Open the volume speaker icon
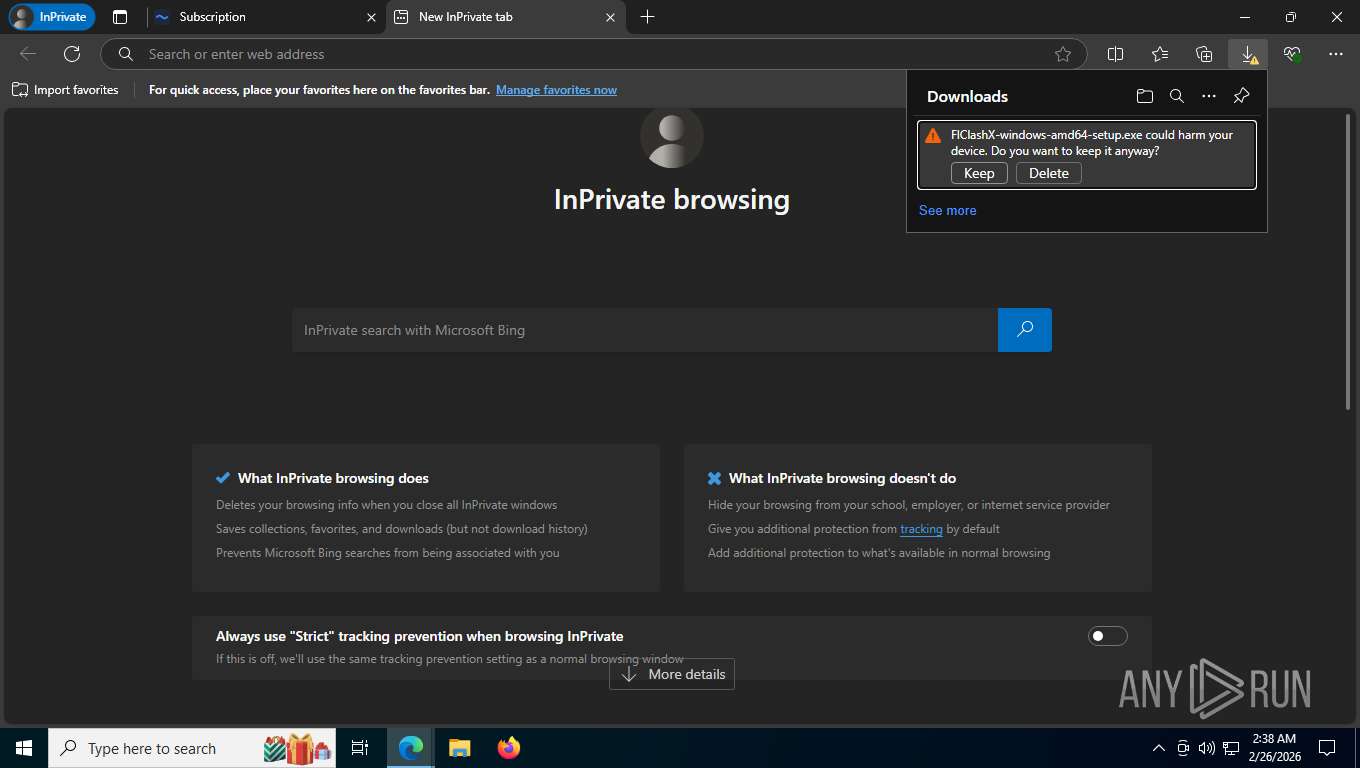The width and height of the screenshot is (1360, 768). coord(1206,748)
